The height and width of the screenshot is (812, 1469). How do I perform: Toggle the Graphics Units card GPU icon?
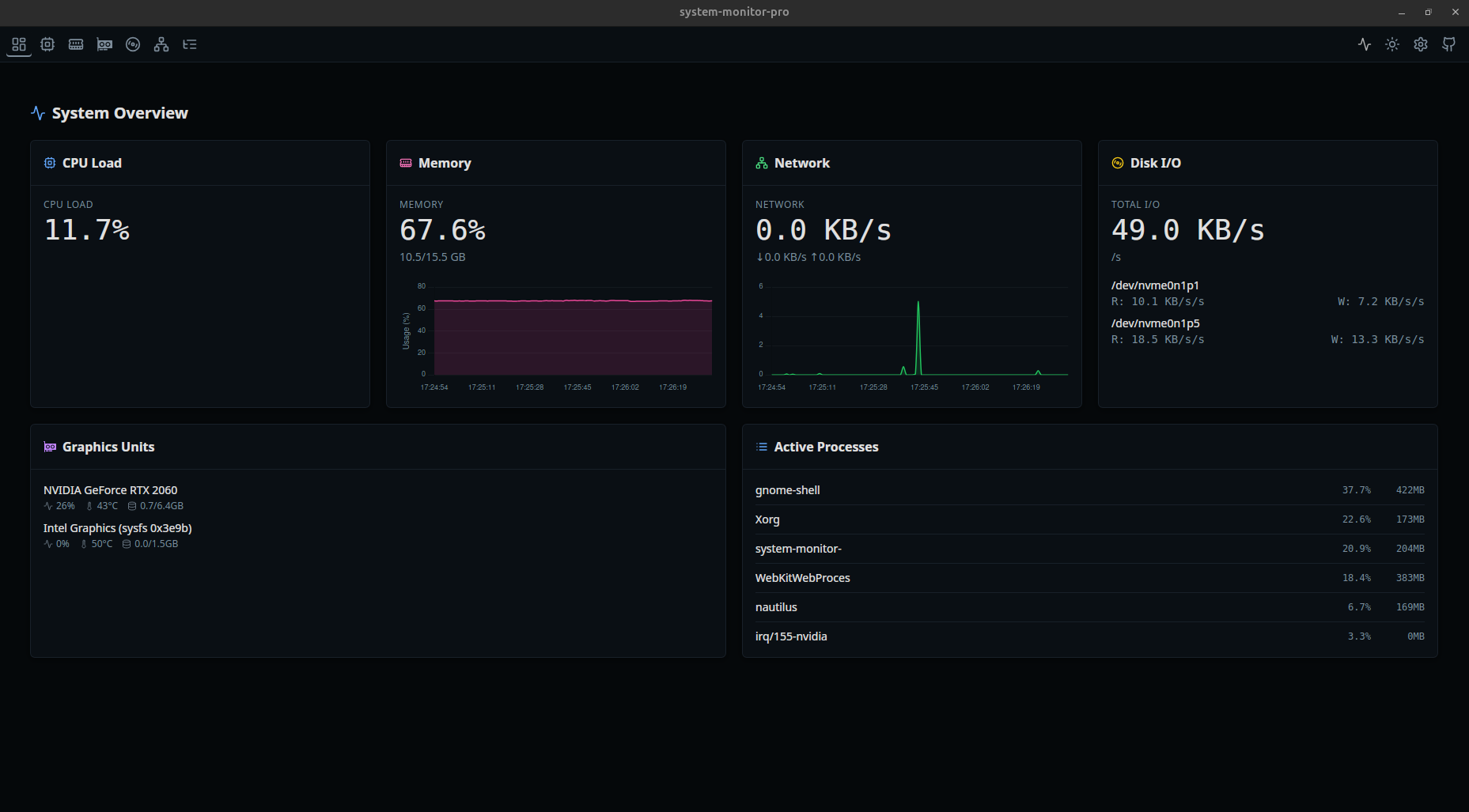tap(50, 447)
